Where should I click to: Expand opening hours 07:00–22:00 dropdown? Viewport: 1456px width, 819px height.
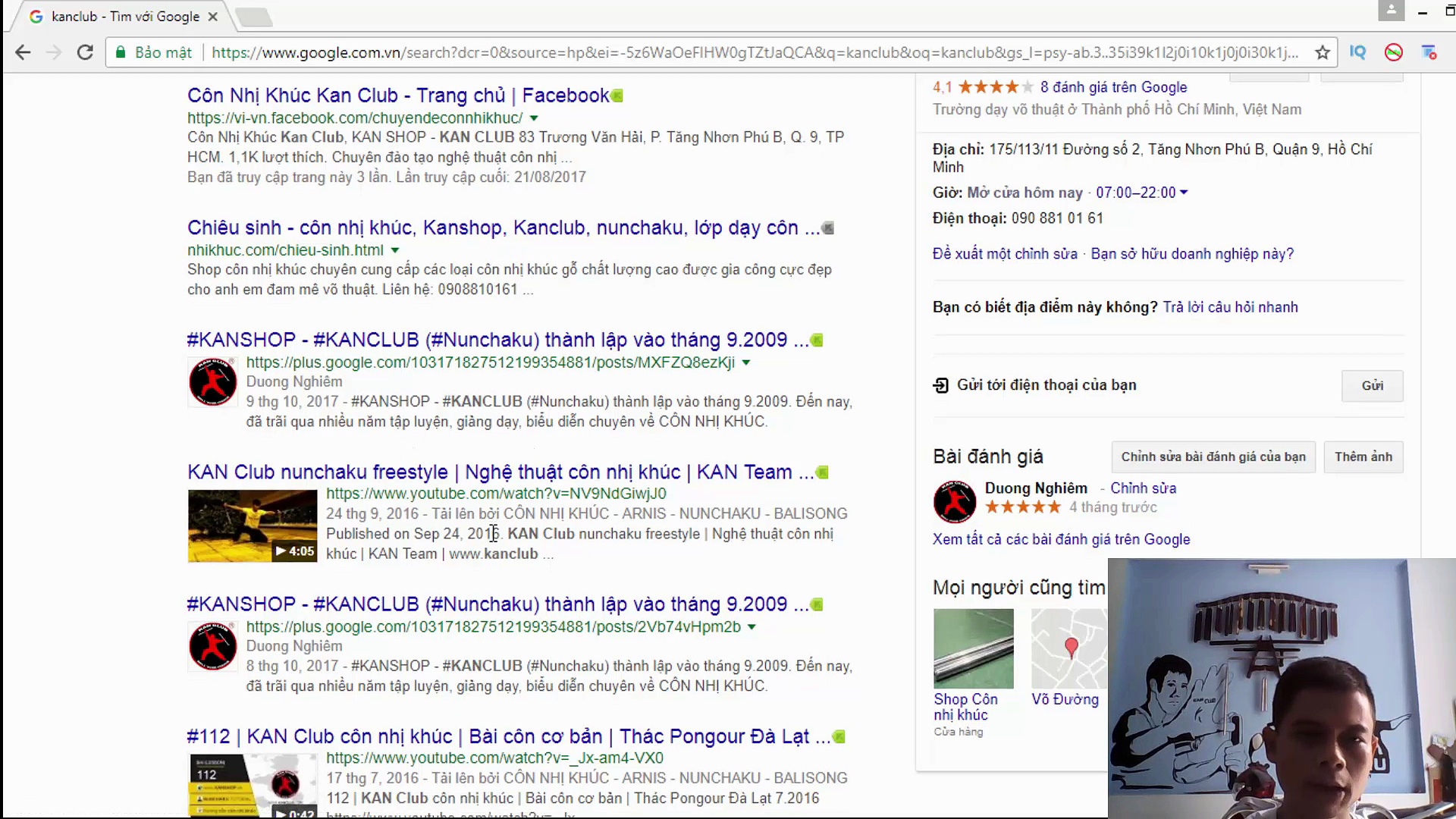(x=1184, y=193)
